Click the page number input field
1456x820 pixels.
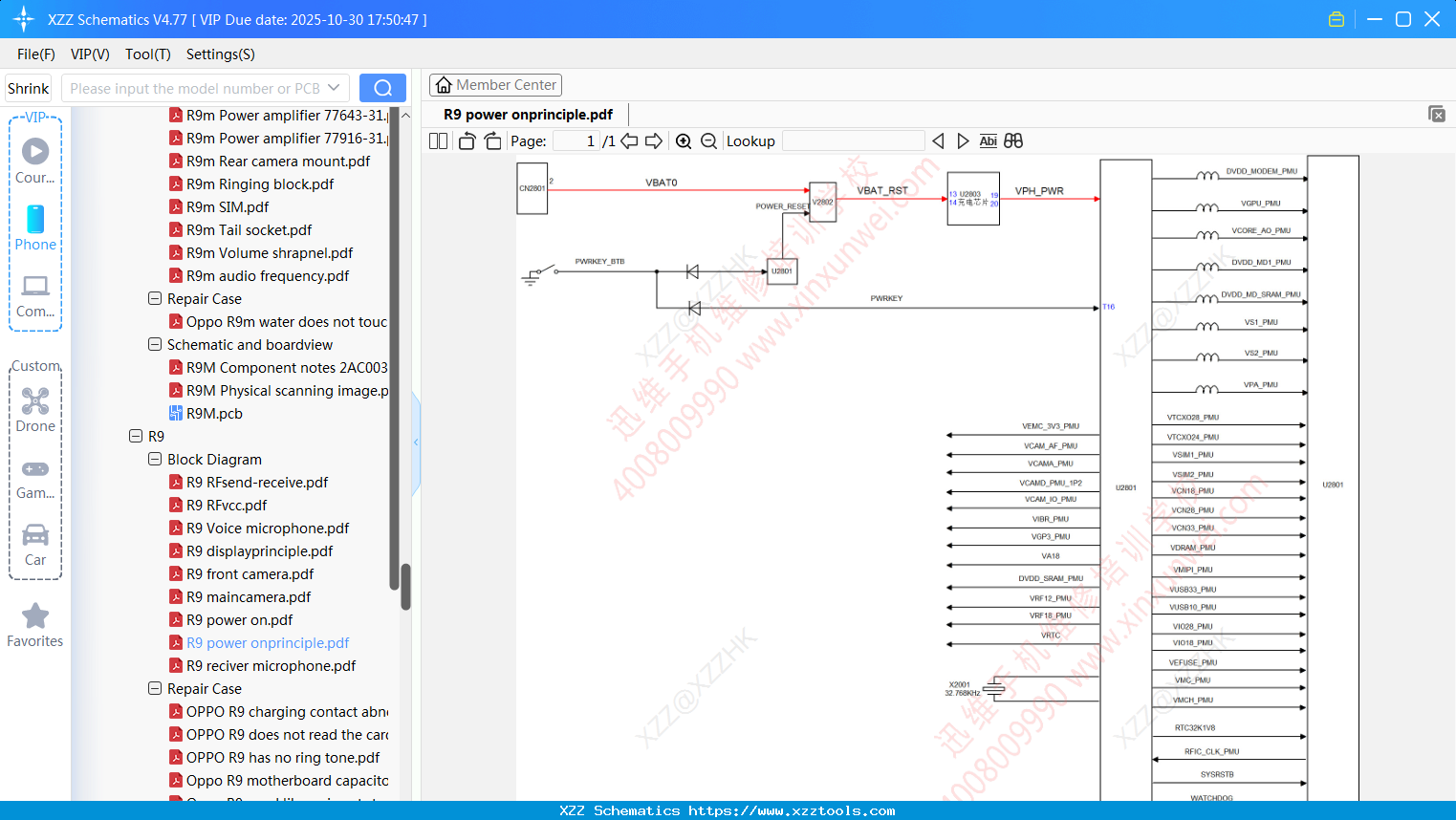(576, 141)
